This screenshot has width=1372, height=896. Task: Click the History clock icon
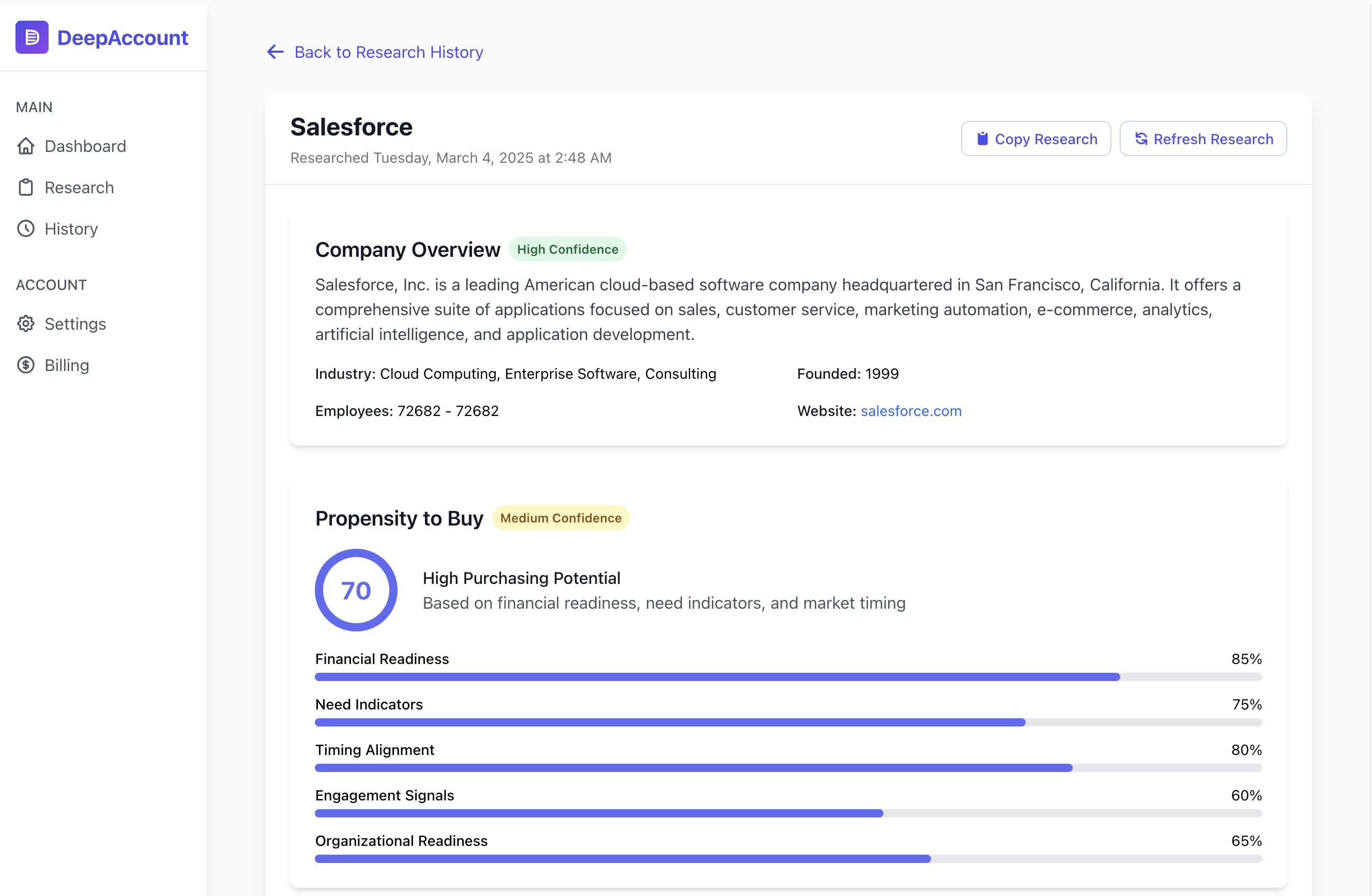26,229
